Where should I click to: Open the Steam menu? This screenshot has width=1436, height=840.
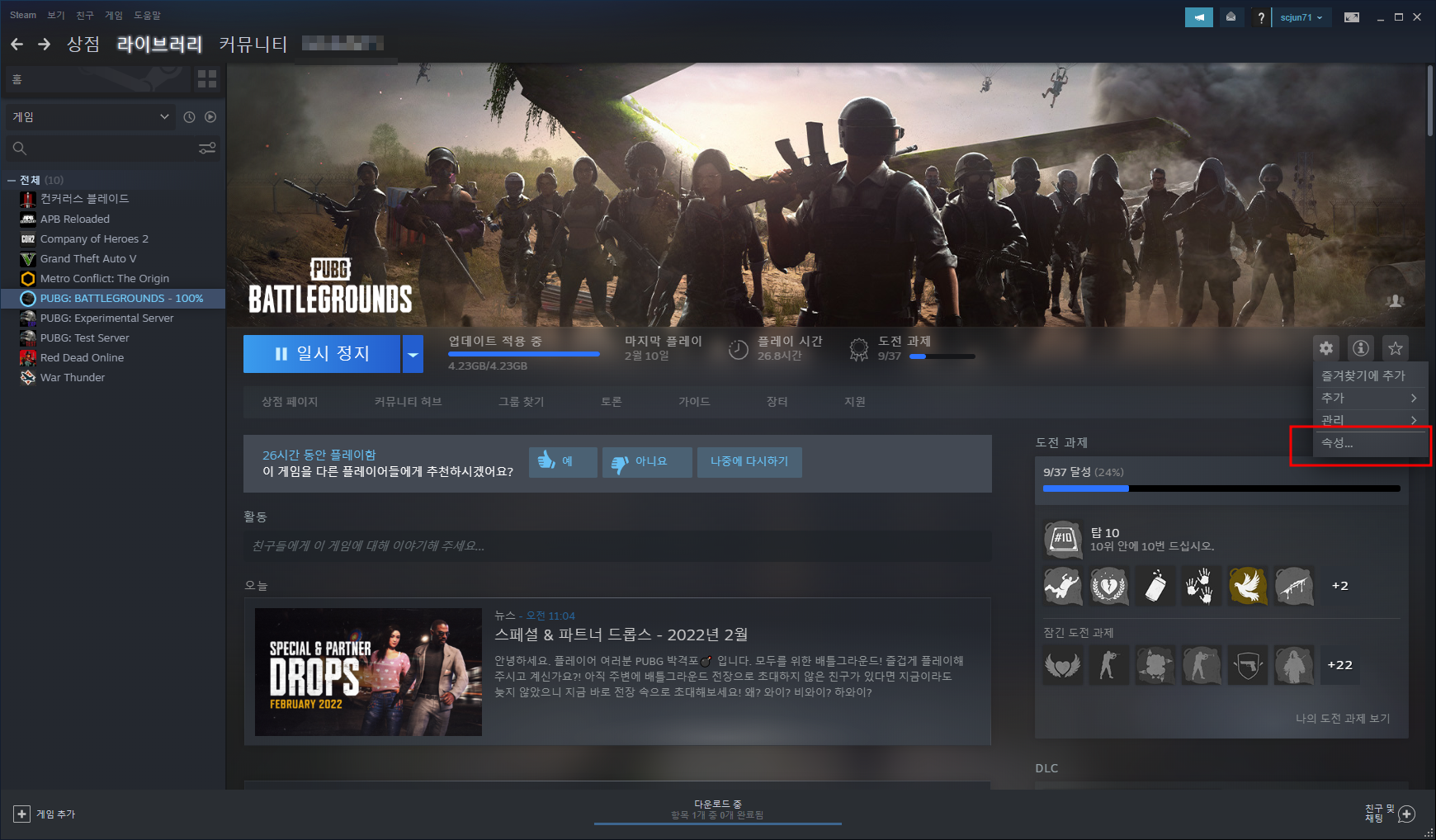coord(23,16)
